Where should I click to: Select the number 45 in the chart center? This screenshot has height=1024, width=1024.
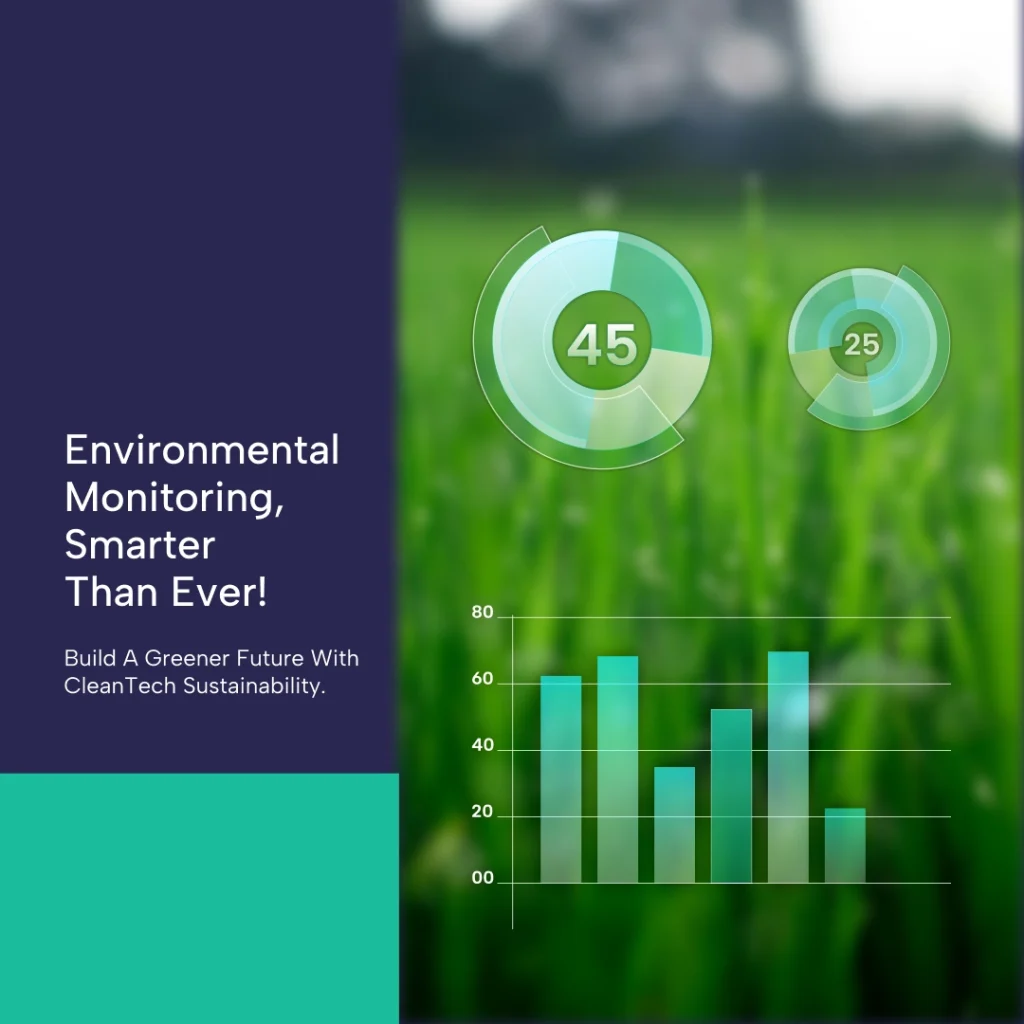tap(602, 345)
